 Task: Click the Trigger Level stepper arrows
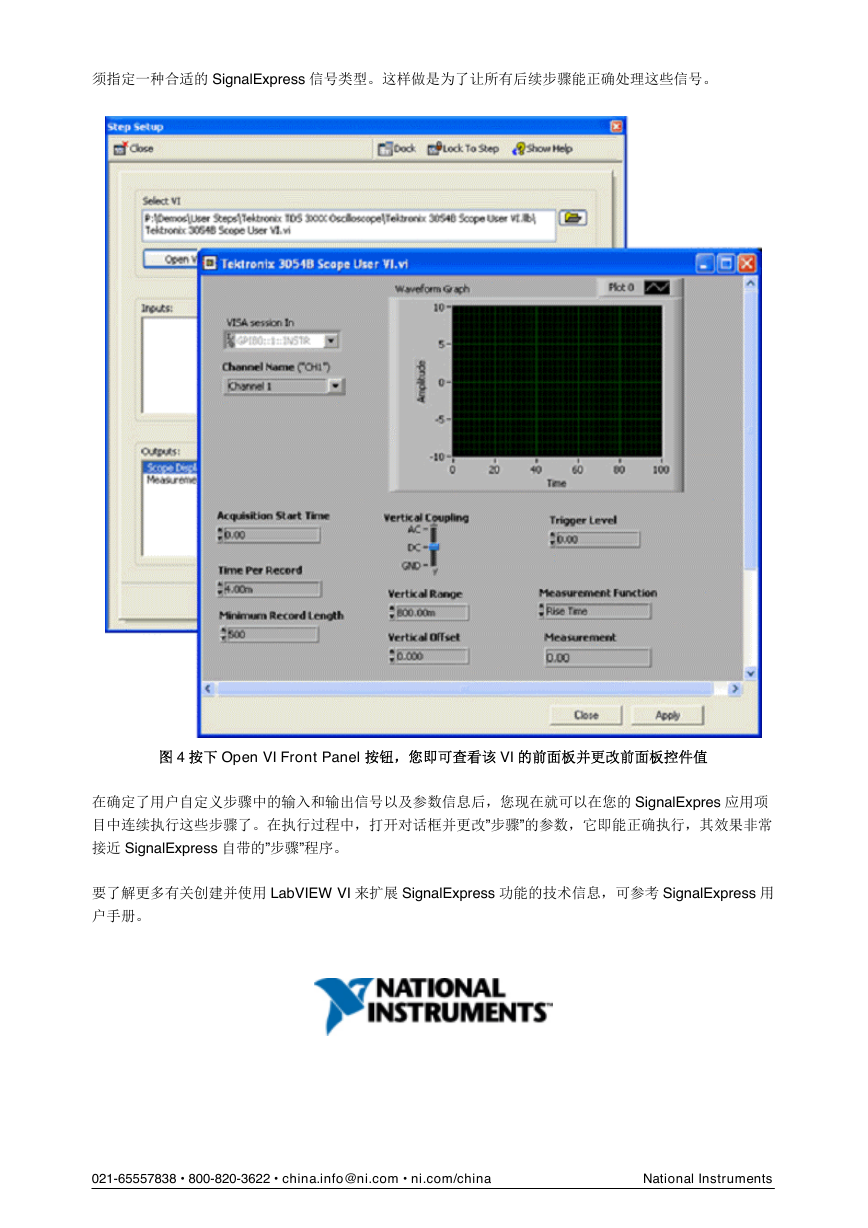point(553,540)
